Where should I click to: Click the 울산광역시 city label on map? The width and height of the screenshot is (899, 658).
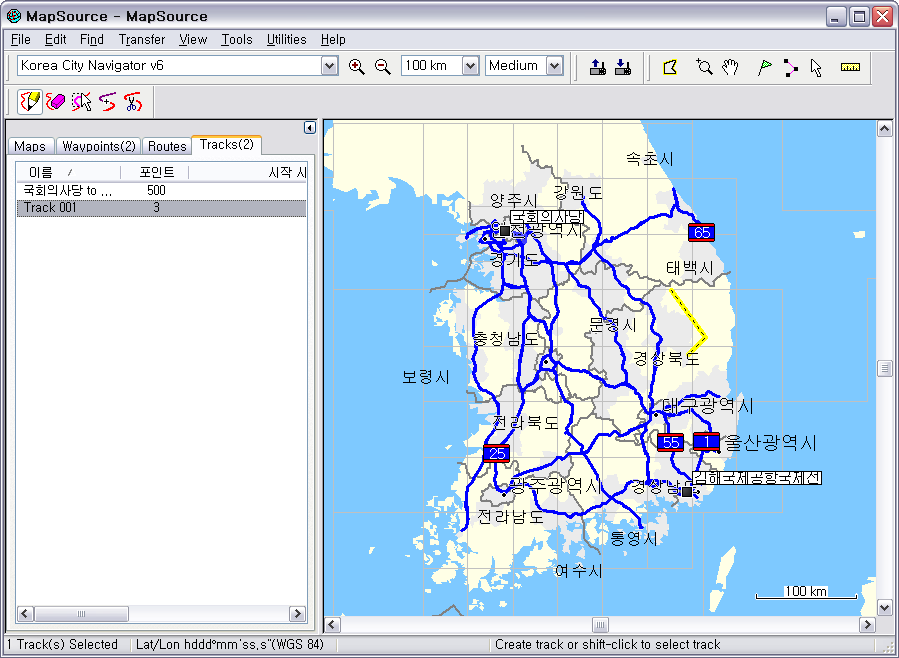click(771, 442)
